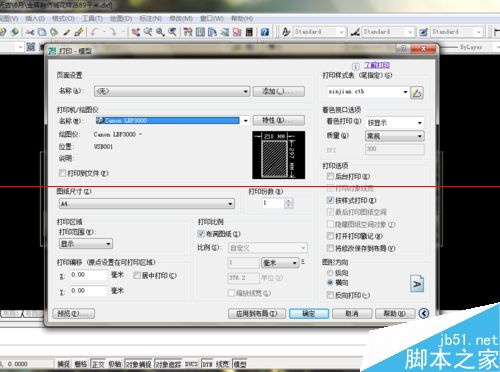Click the collapse arrow icon at dialog bottom-right

tap(424, 313)
